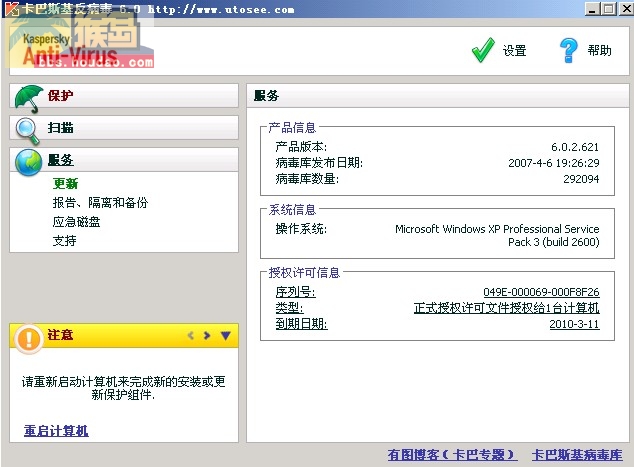Screen dimensions: 634x467
Task: Open 设置 settings
Action: pyautogui.click(x=514, y=51)
